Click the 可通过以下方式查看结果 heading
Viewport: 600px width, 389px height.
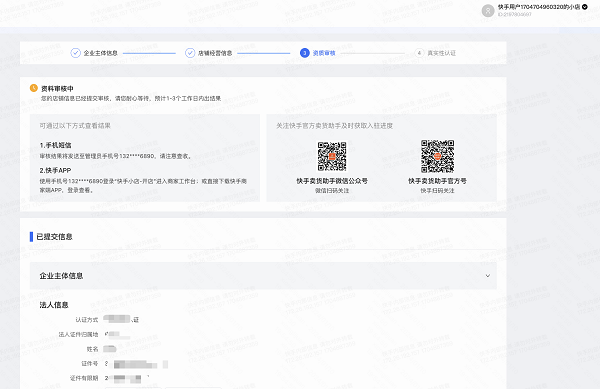[75, 125]
